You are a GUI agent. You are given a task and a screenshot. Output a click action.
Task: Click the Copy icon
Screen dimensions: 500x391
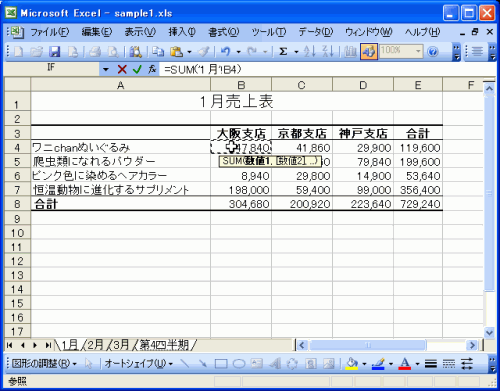pos(158,51)
